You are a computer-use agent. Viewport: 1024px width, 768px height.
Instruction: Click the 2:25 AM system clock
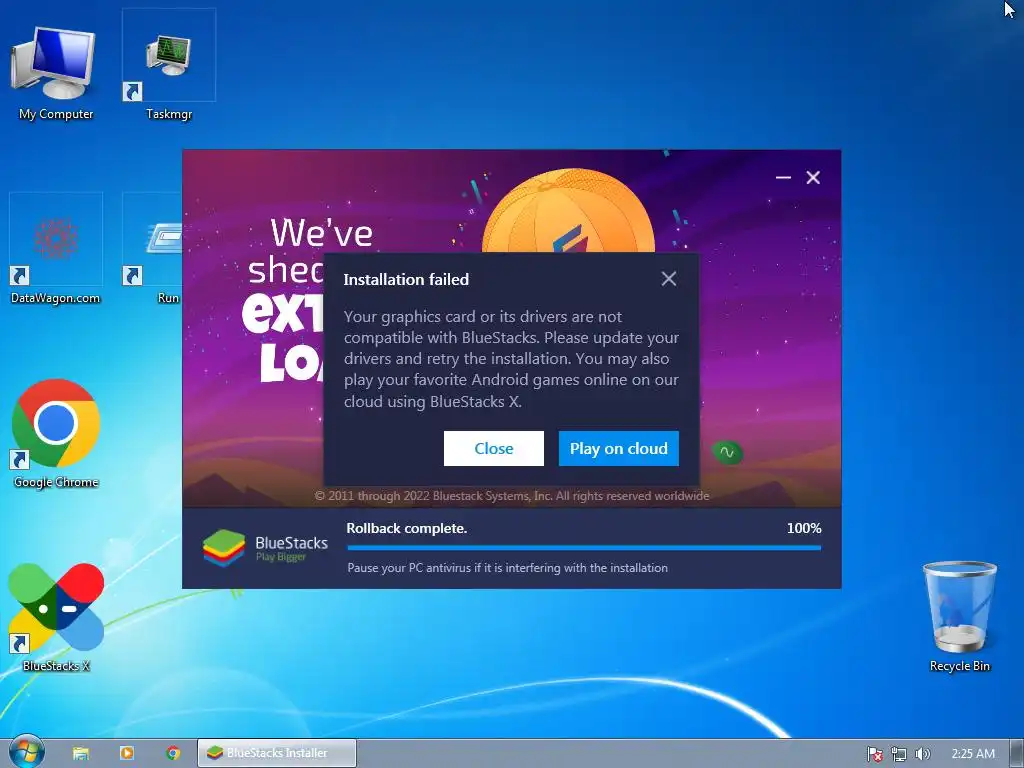pos(973,754)
